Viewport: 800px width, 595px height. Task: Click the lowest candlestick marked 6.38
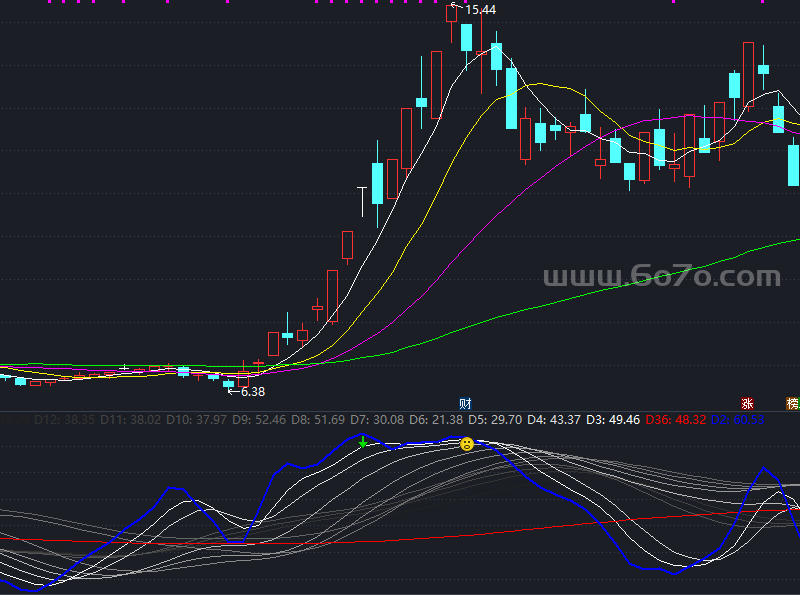tap(229, 384)
